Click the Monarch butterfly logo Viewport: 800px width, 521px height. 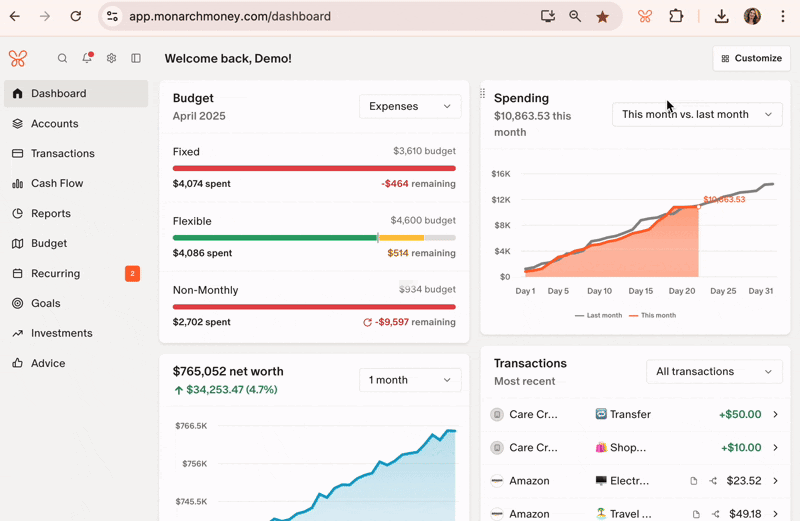[x=18, y=59]
